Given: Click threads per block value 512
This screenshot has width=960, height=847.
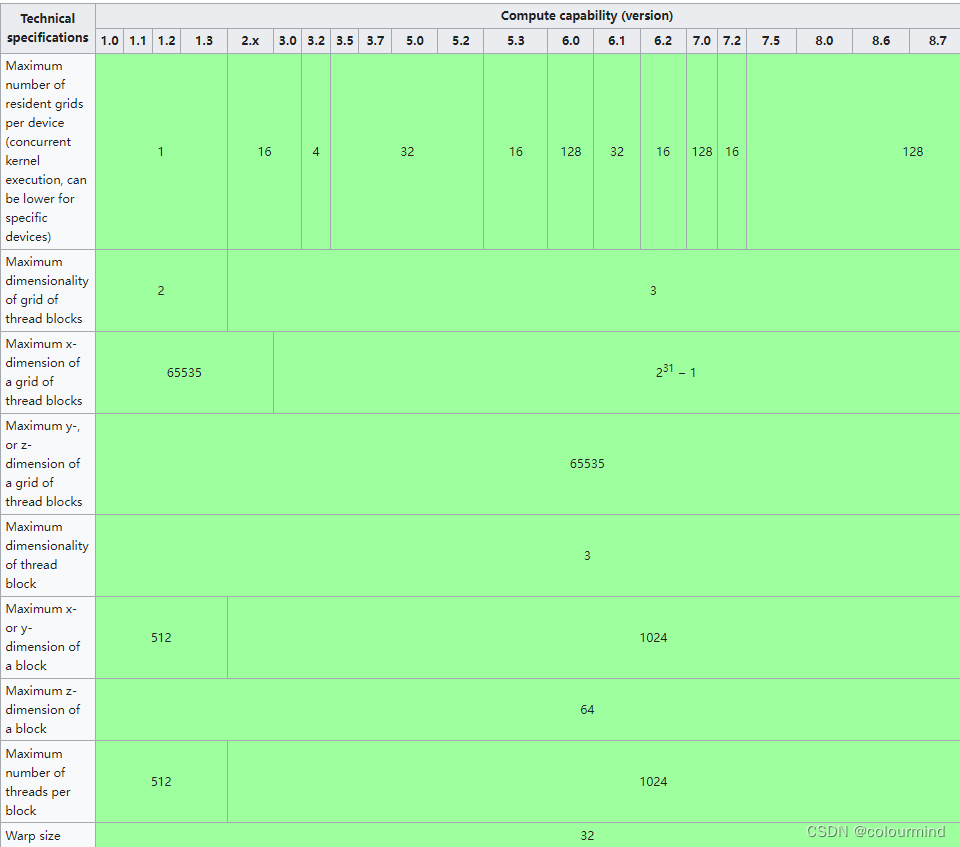Looking at the screenshot, I should pyautogui.click(x=161, y=781).
